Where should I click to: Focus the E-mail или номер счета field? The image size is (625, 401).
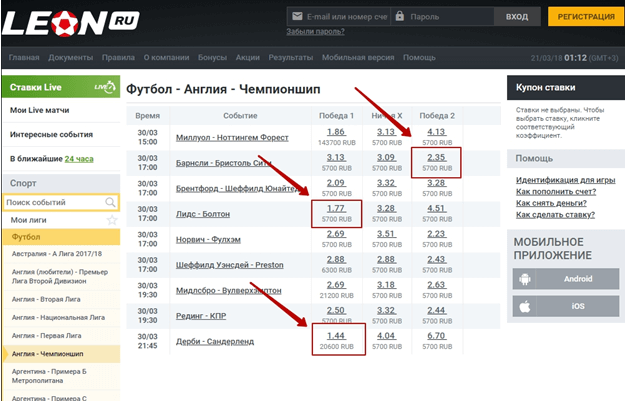[x=338, y=16]
